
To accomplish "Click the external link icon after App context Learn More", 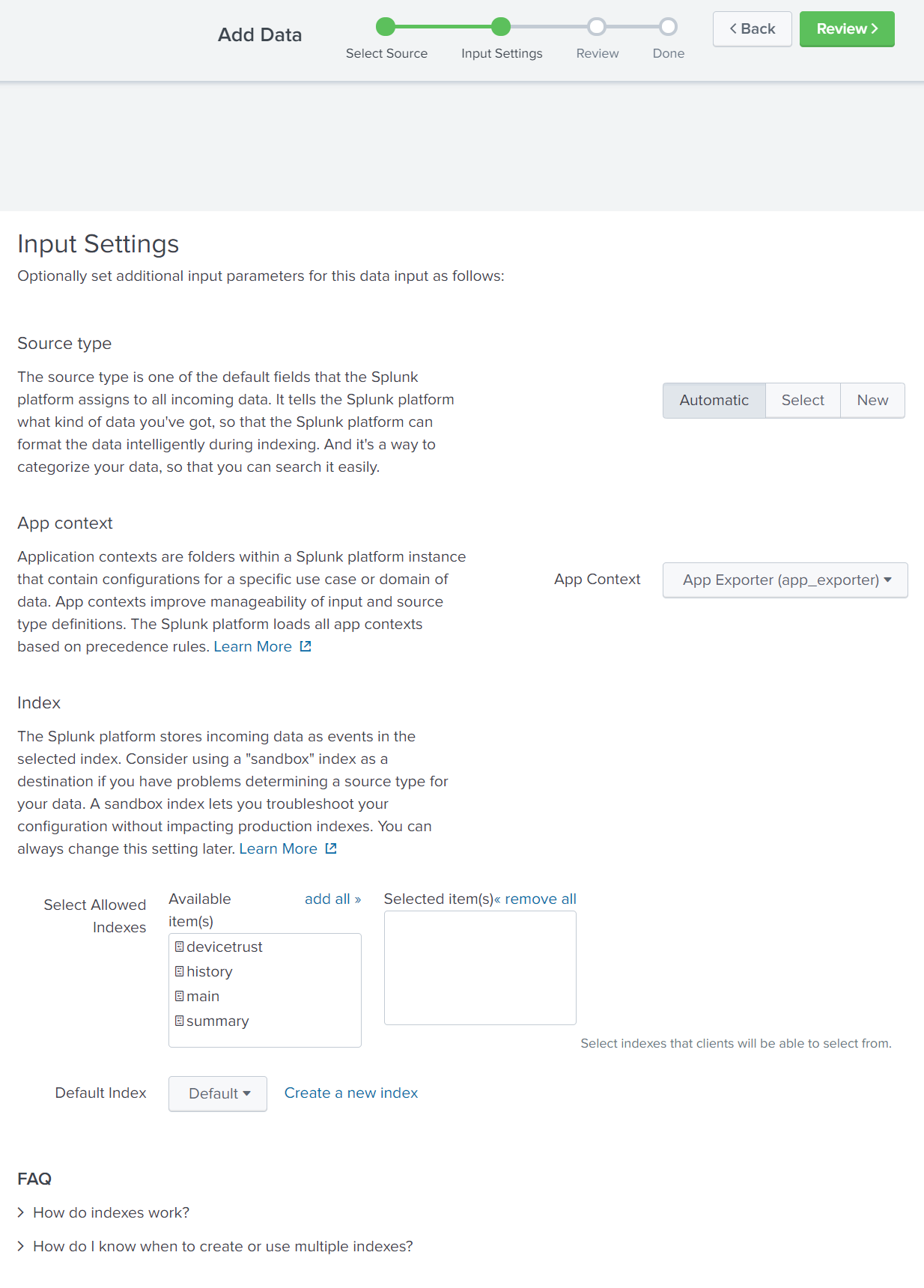I will pos(305,645).
